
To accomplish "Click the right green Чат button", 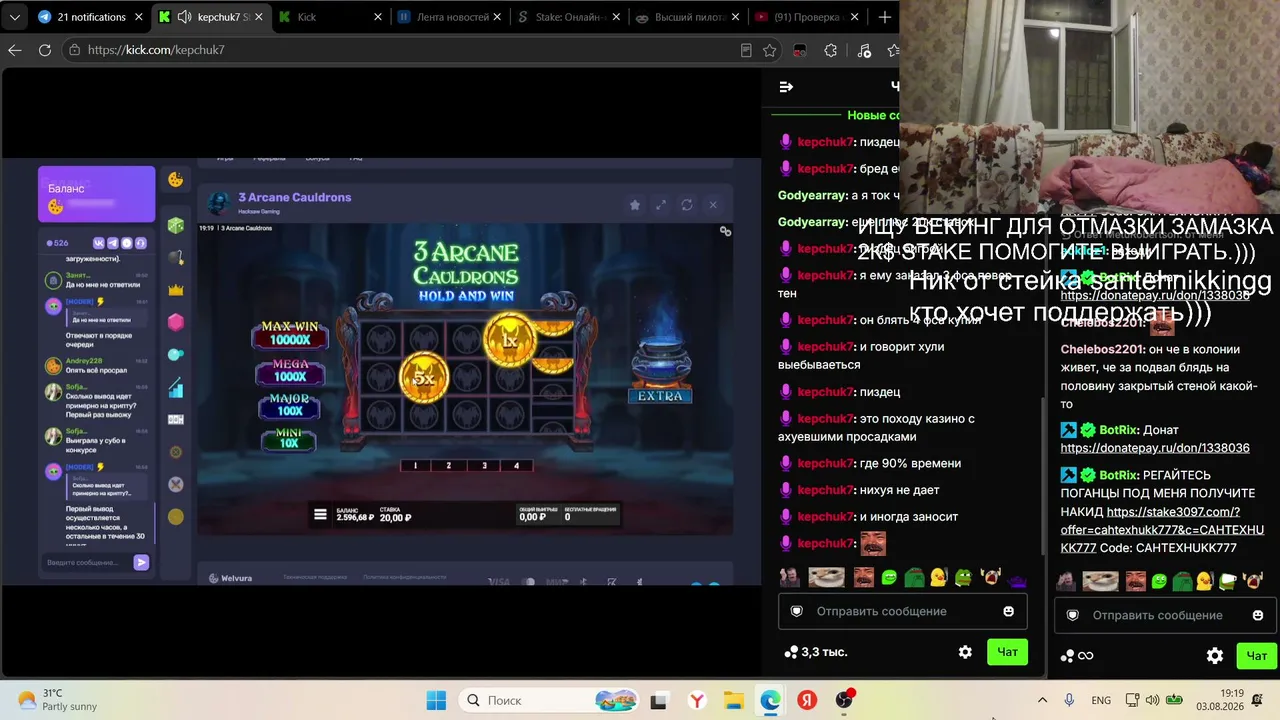I will (x=1257, y=656).
